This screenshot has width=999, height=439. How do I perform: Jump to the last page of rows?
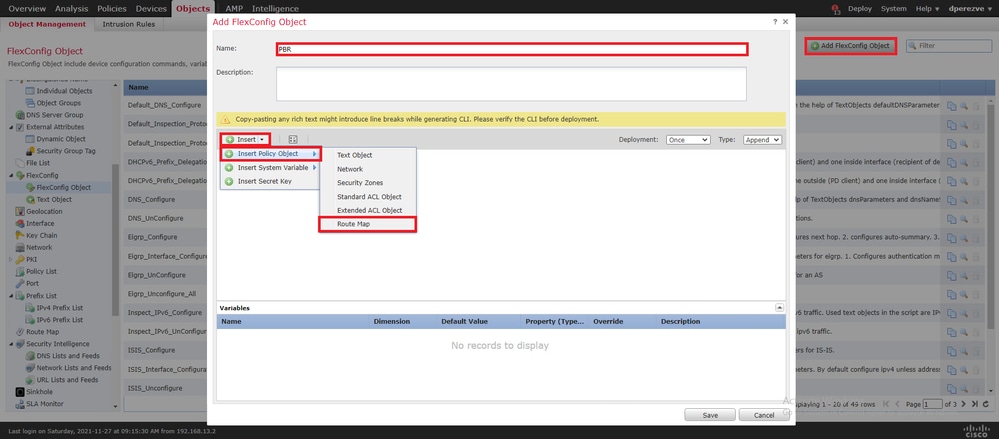point(974,404)
